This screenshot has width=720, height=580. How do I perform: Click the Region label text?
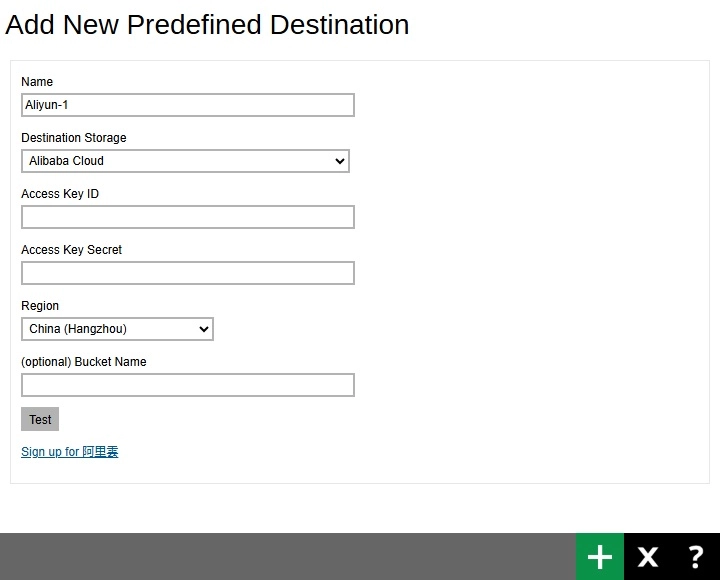[40, 306]
